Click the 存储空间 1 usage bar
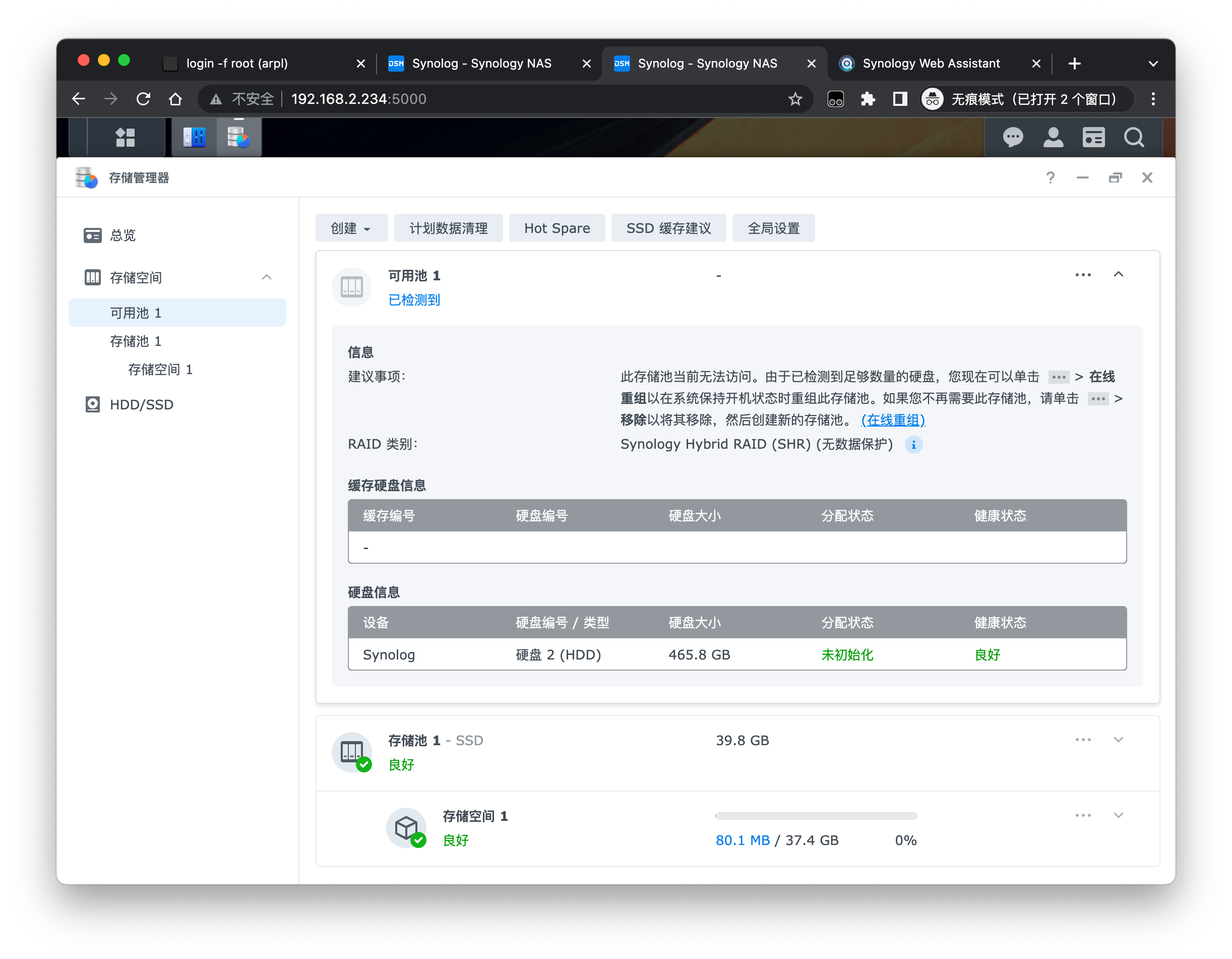Viewport: 1232px width, 959px height. pyautogui.click(x=816, y=815)
